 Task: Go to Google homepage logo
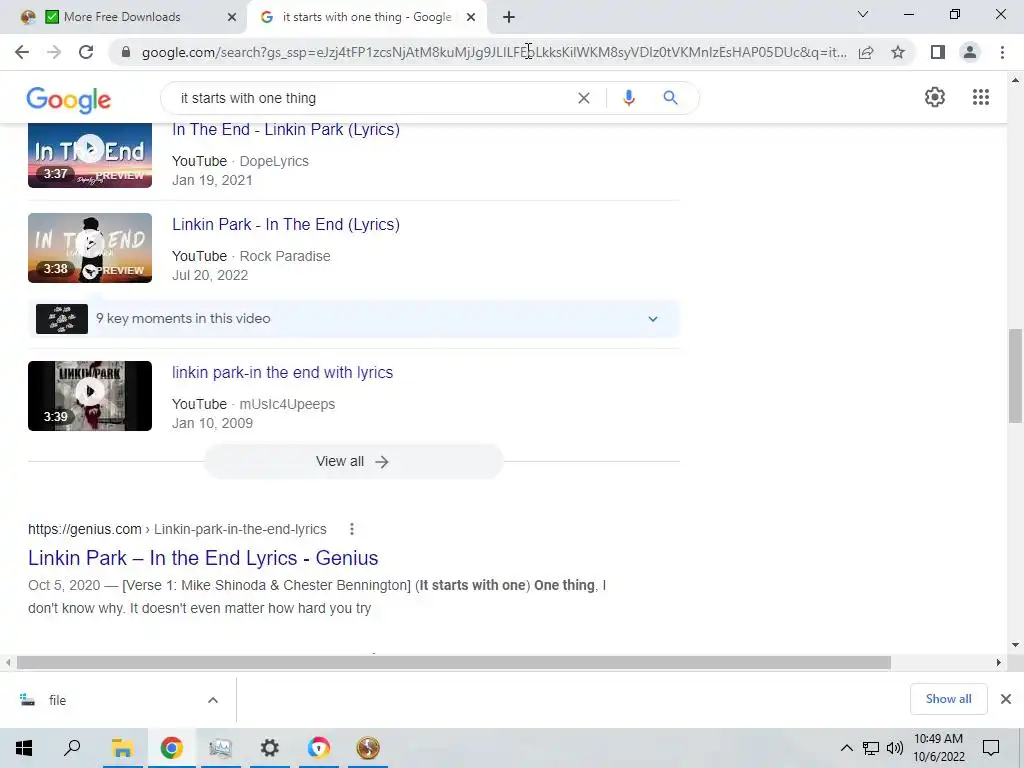click(69, 100)
